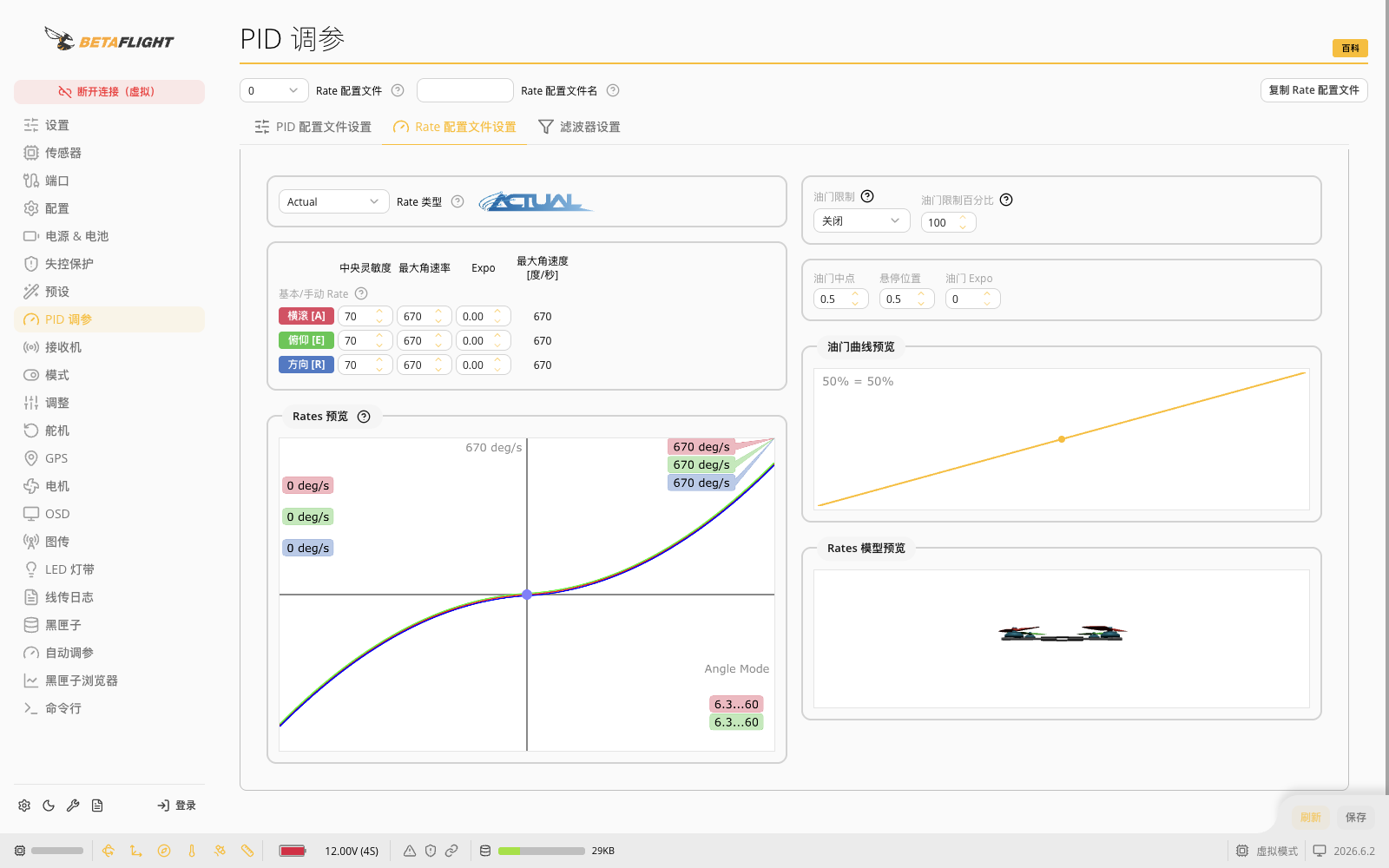Open the 百科 wiki button
Image resolution: width=1389 pixels, height=868 pixels.
click(1350, 49)
